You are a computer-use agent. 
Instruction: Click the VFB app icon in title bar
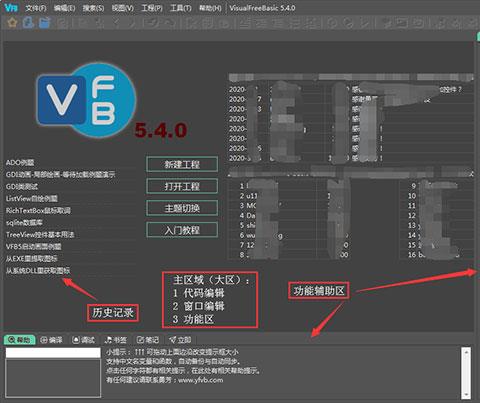[11, 8]
